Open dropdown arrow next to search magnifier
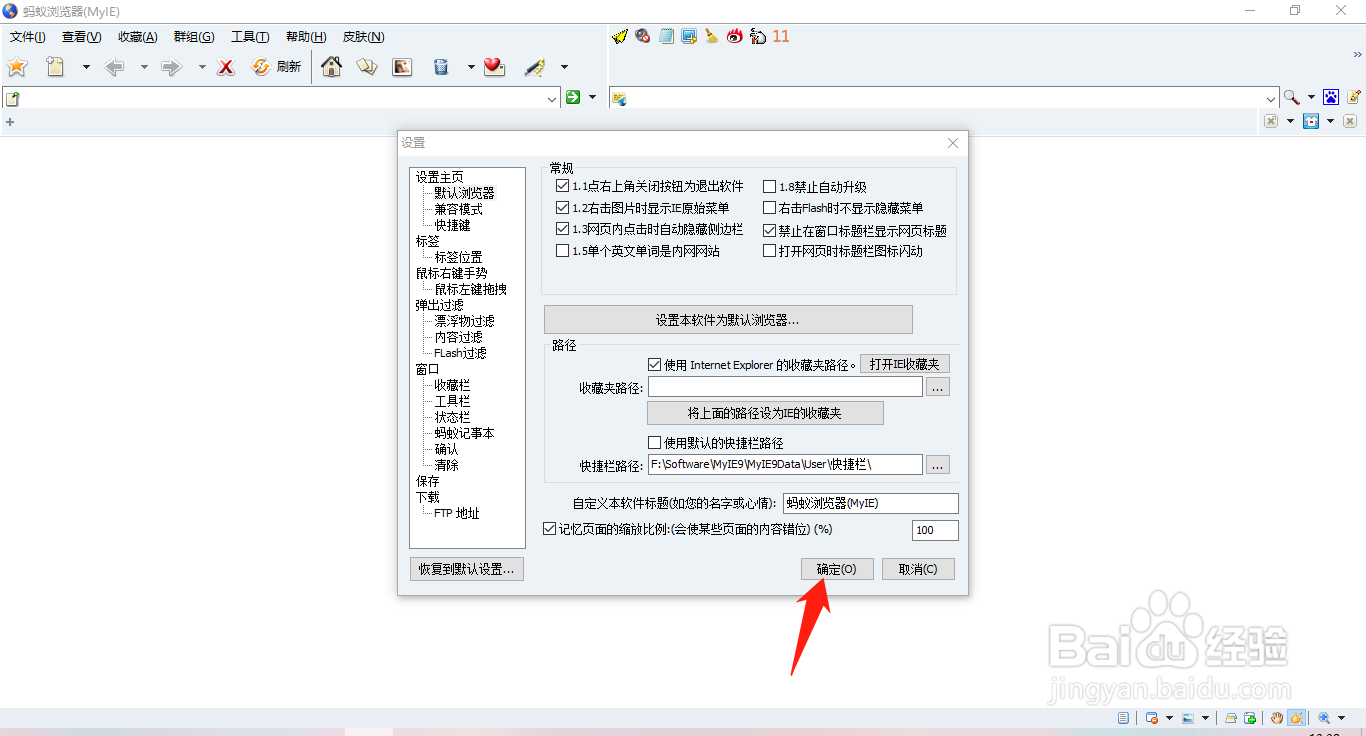1366x736 pixels. click(1311, 98)
